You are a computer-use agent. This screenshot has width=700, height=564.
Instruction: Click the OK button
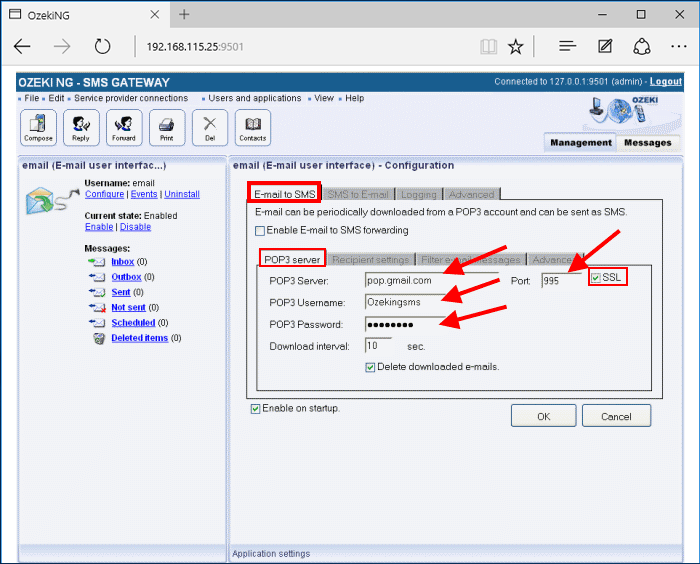click(543, 416)
